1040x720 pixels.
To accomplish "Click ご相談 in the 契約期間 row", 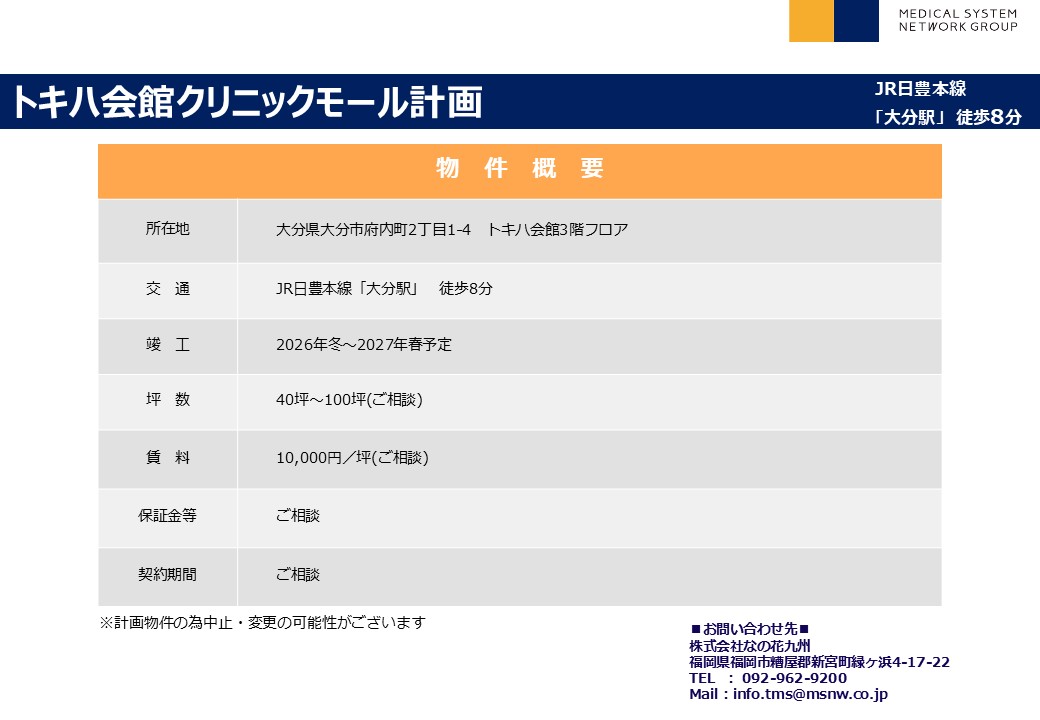I will (298, 575).
